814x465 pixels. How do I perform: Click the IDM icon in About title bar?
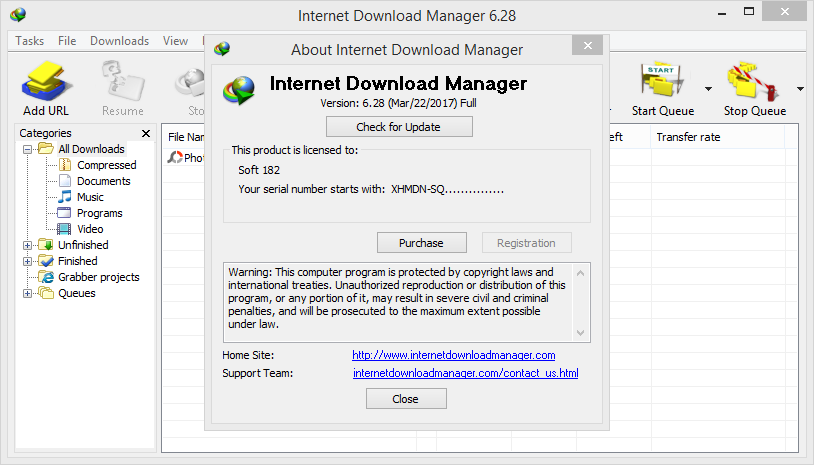coord(222,48)
